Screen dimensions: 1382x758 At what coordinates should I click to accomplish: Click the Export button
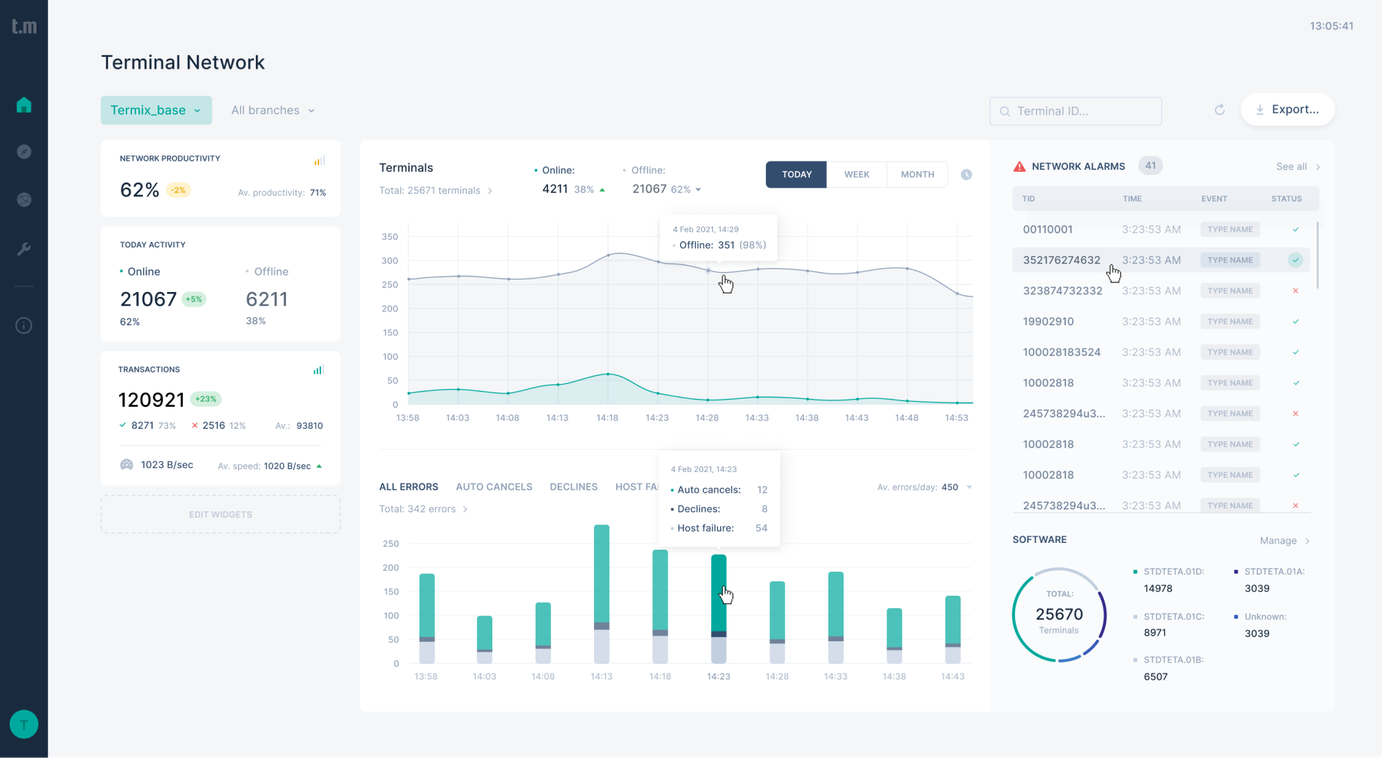[1287, 110]
